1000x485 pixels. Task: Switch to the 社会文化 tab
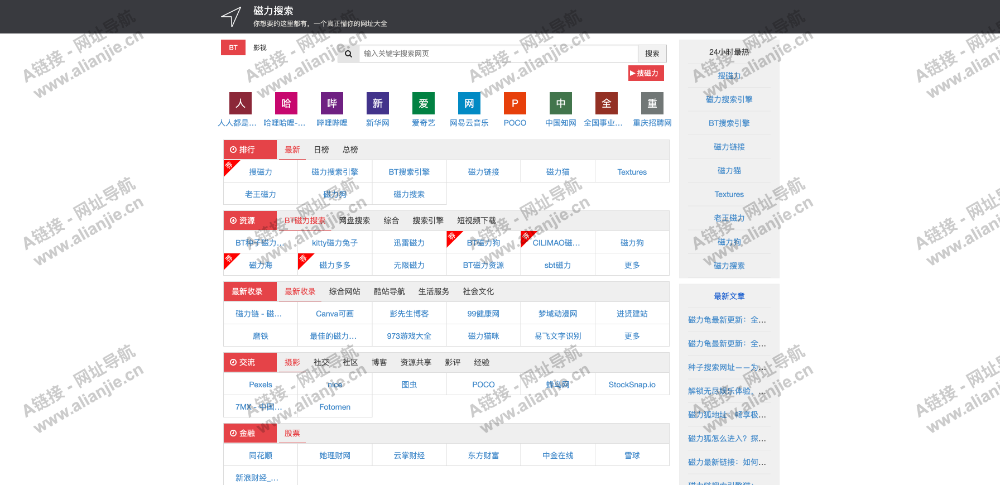pyautogui.click(x=478, y=291)
